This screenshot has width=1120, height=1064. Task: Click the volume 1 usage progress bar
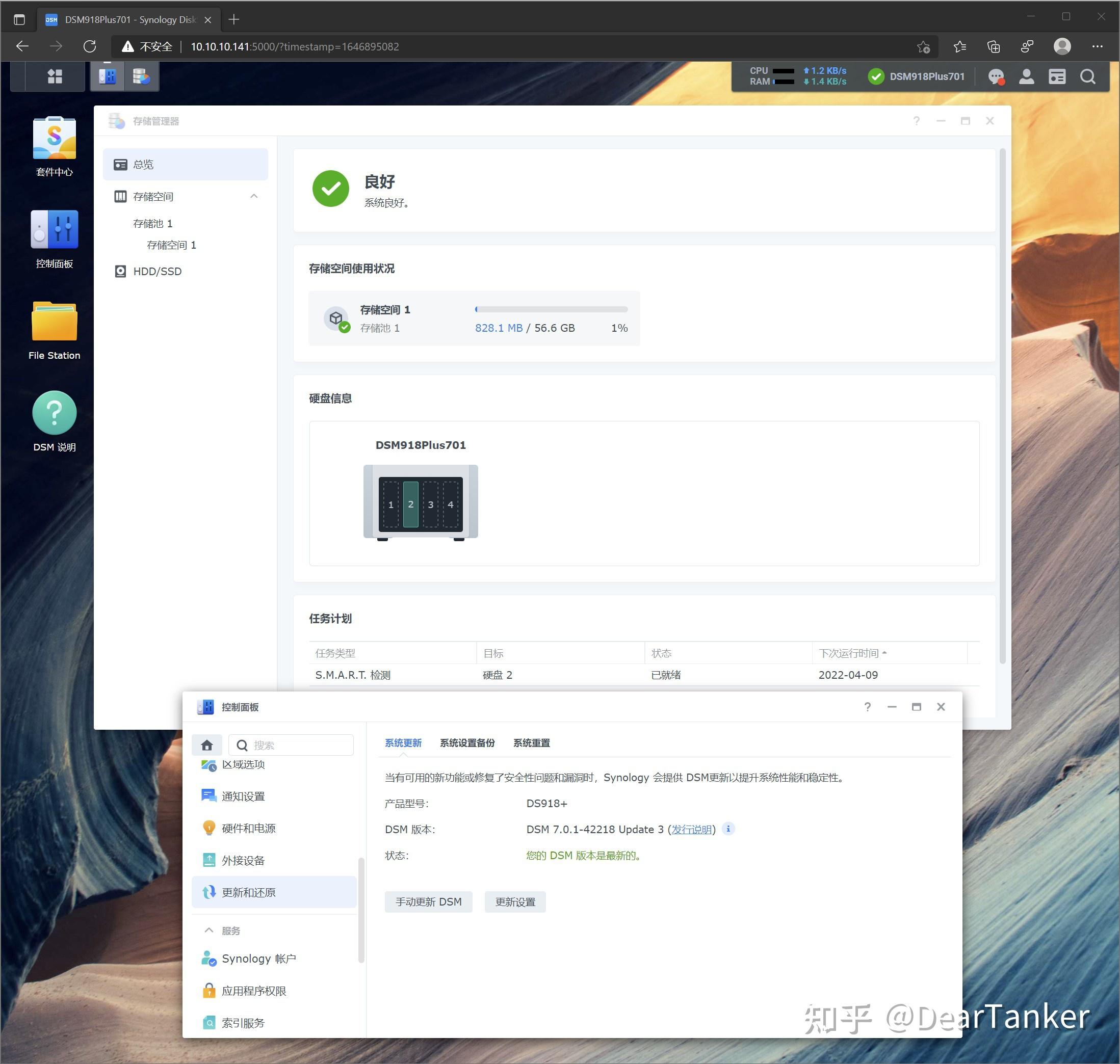[x=552, y=309]
